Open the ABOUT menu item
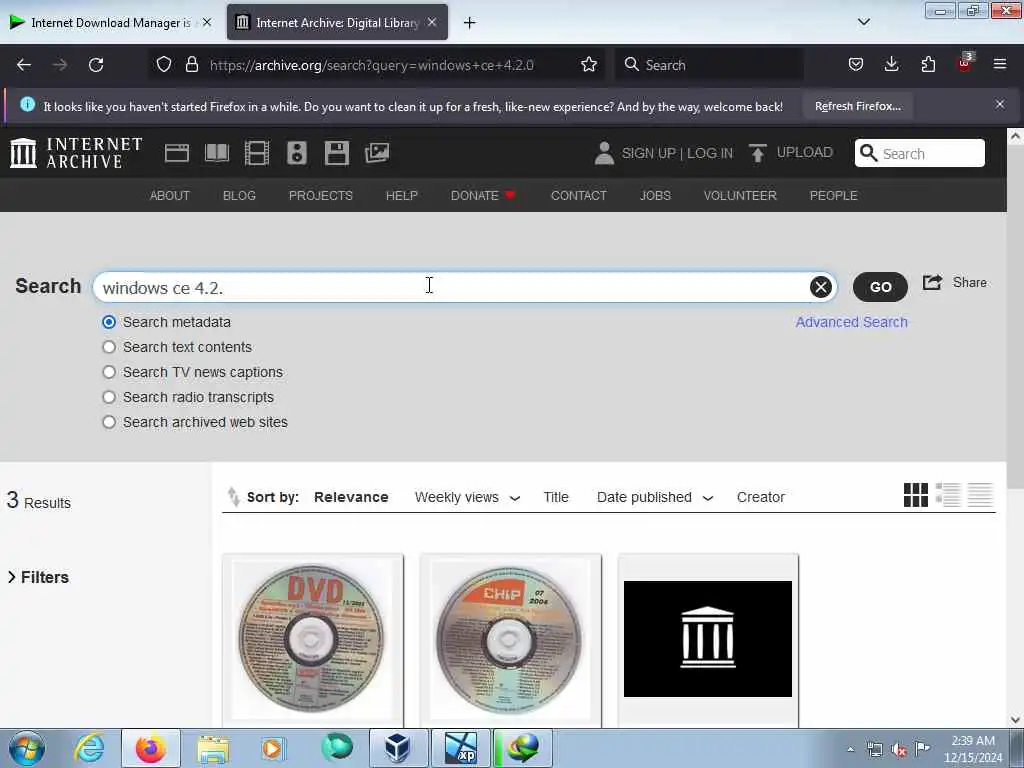The height and width of the screenshot is (768, 1024). pos(170,195)
